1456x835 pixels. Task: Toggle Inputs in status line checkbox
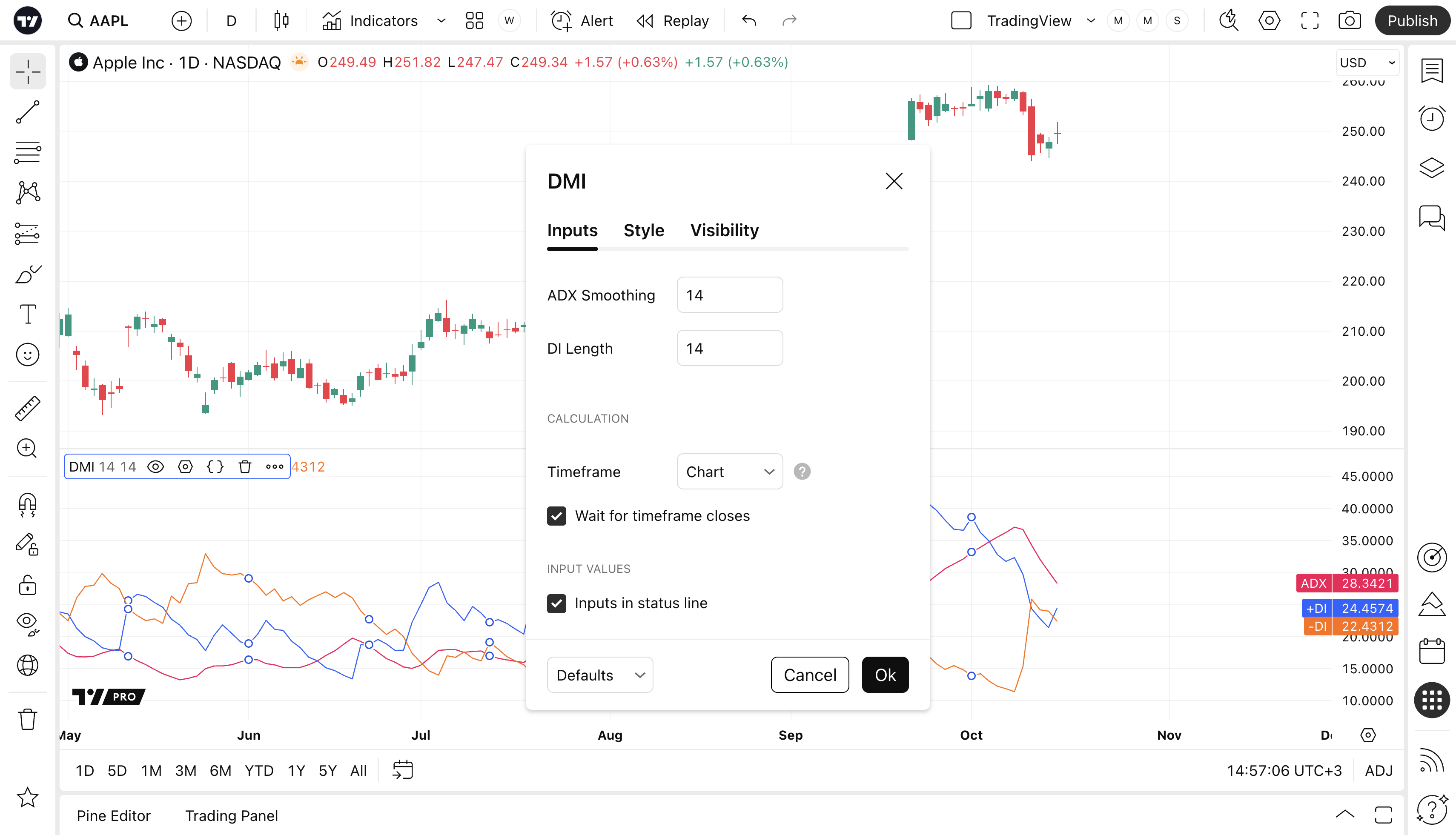point(556,603)
